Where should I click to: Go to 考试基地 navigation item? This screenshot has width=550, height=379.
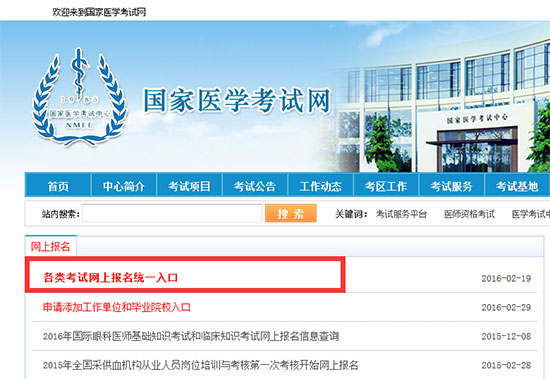(x=517, y=186)
